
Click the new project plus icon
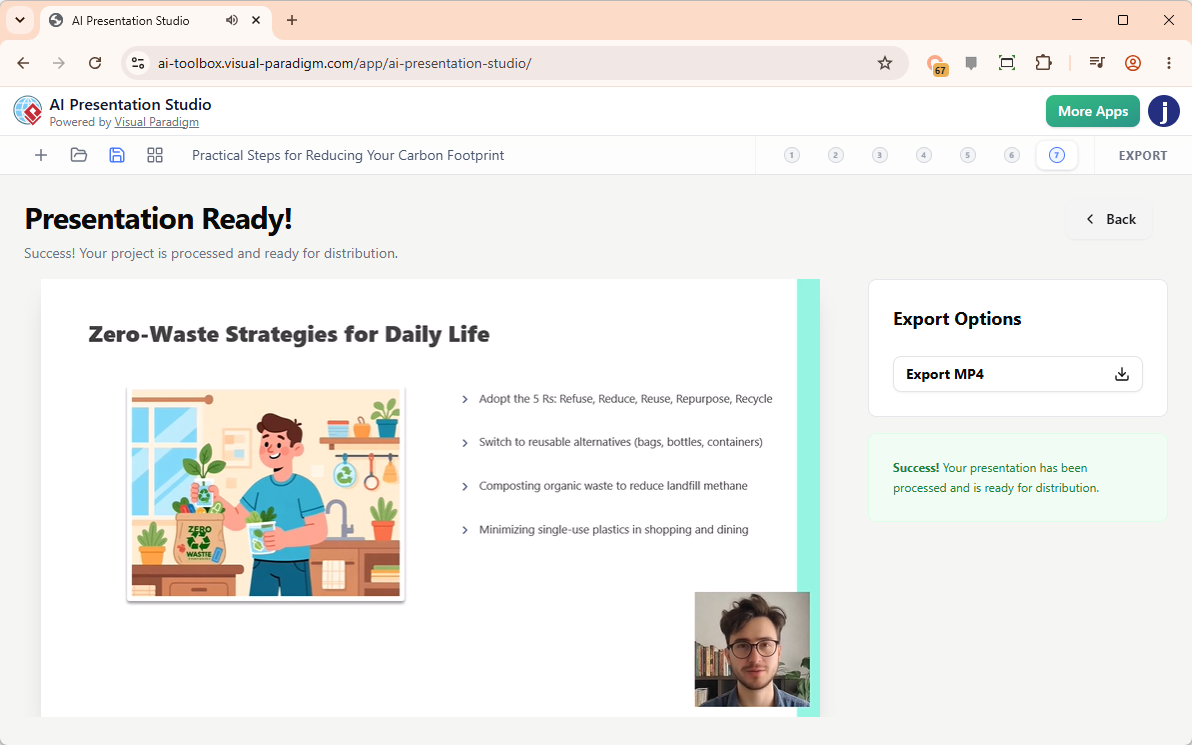[x=41, y=155]
